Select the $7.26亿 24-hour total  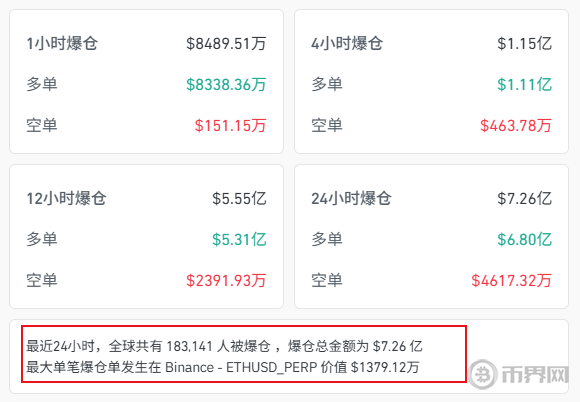(x=525, y=199)
